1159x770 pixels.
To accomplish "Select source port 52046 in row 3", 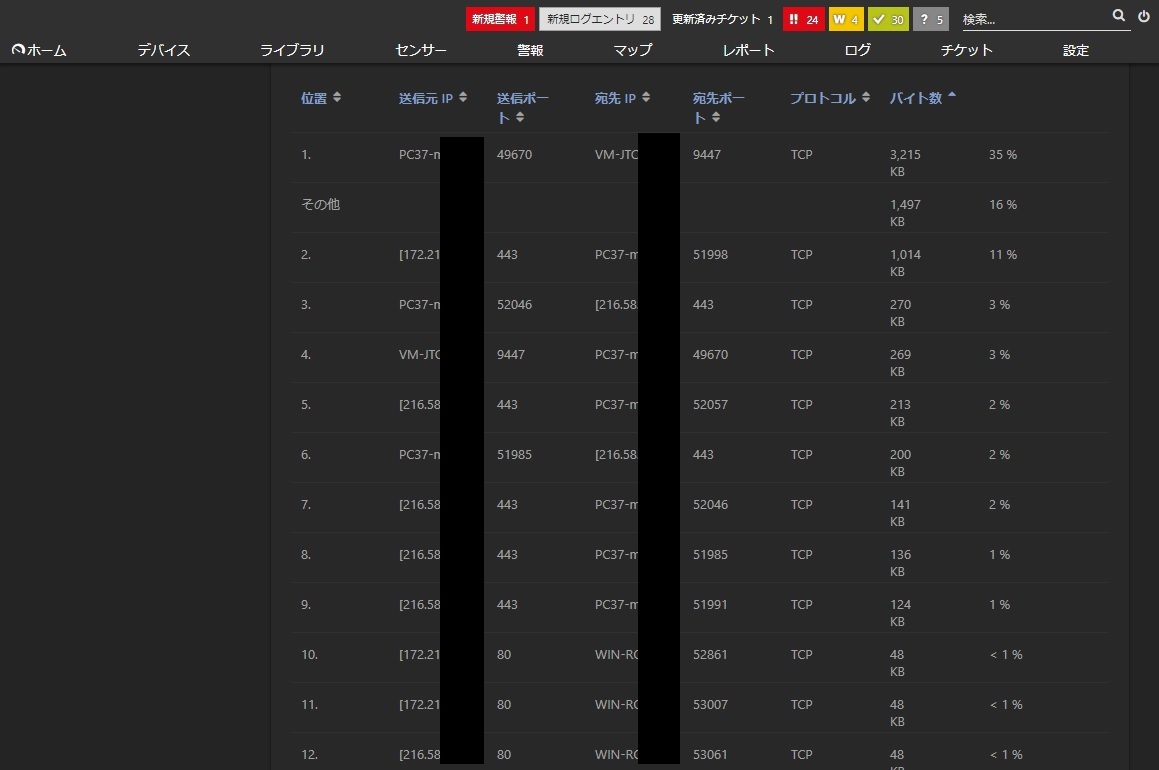I will pyautogui.click(x=514, y=304).
